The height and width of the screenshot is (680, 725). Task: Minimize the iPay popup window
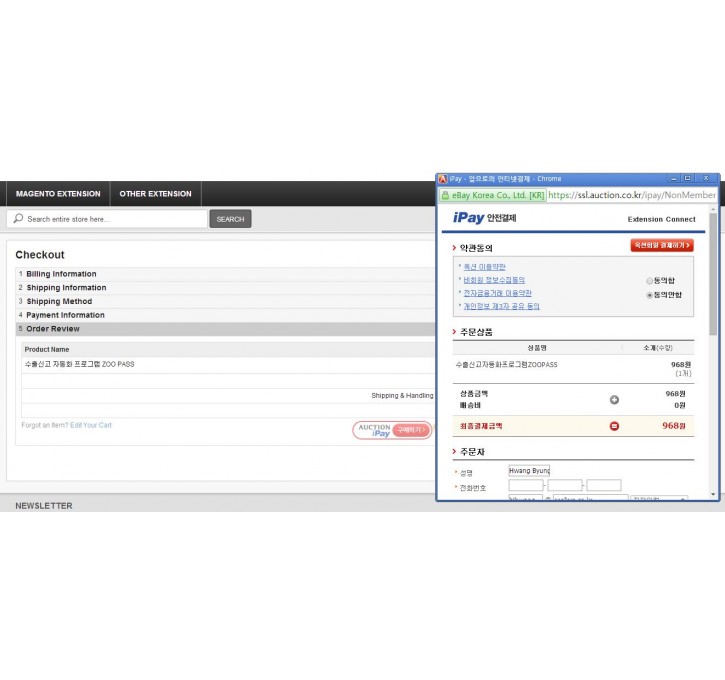pyautogui.click(x=673, y=179)
